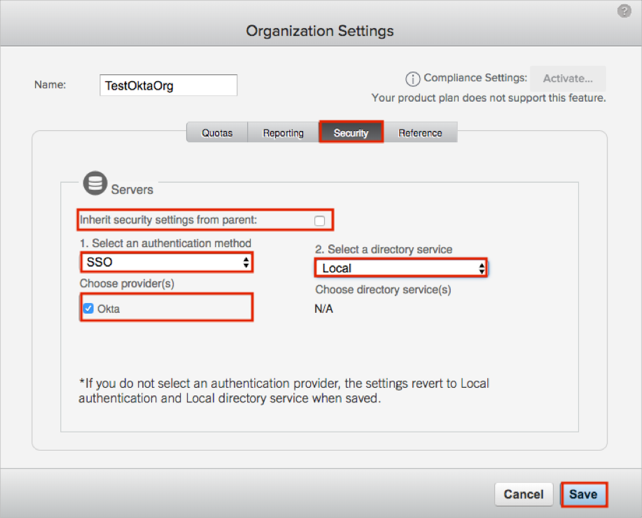Image resolution: width=642 pixels, height=518 pixels.
Task: Click the N/A directory service text
Action: [x=324, y=309]
